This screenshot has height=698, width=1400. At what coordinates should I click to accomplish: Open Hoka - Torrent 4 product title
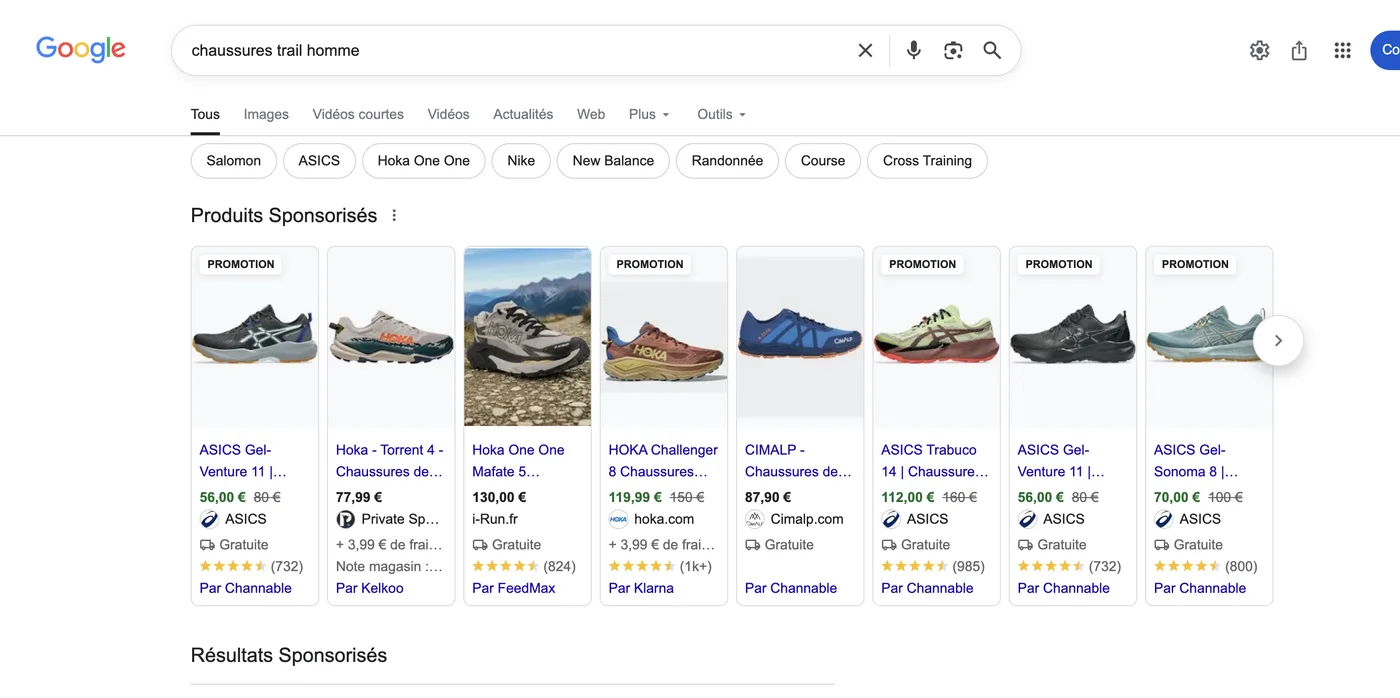pyautogui.click(x=390, y=461)
